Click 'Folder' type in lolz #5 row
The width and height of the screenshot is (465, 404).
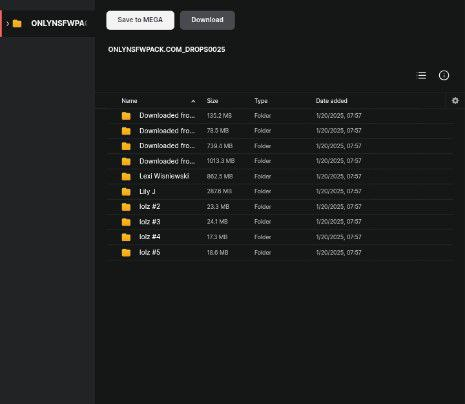[263, 253]
